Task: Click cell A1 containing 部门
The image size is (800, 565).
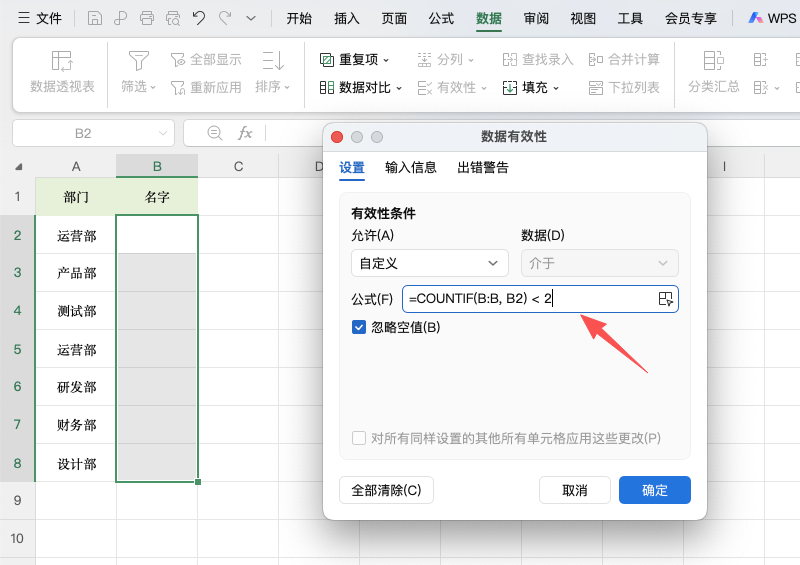Action: [x=76, y=196]
